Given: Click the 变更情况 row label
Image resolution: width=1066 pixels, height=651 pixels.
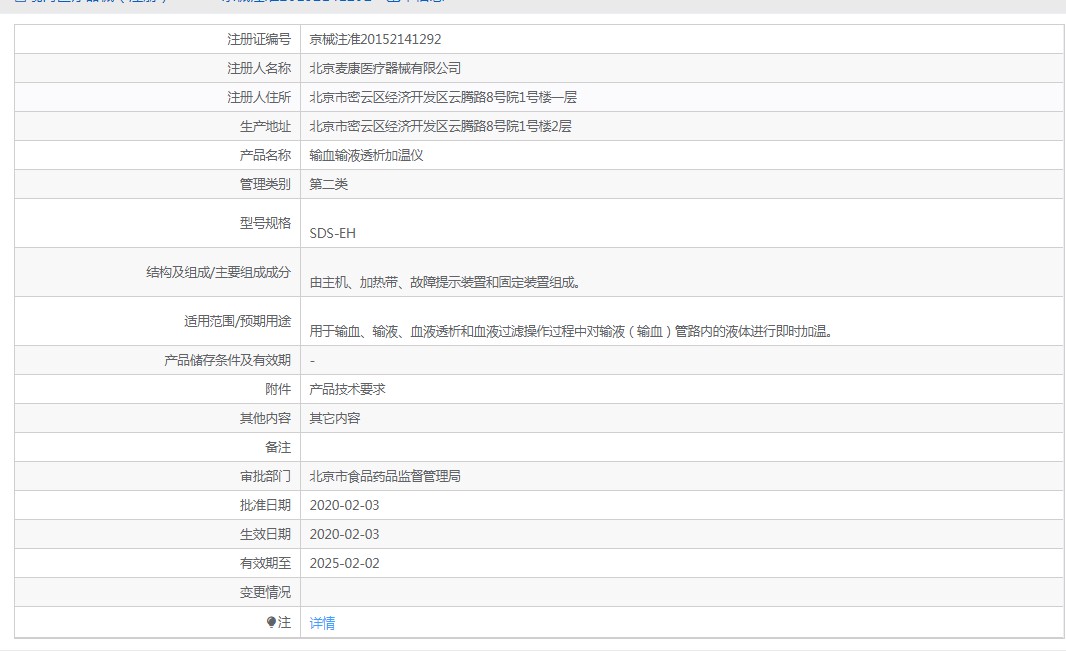Looking at the screenshot, I should tap(265, 592).
